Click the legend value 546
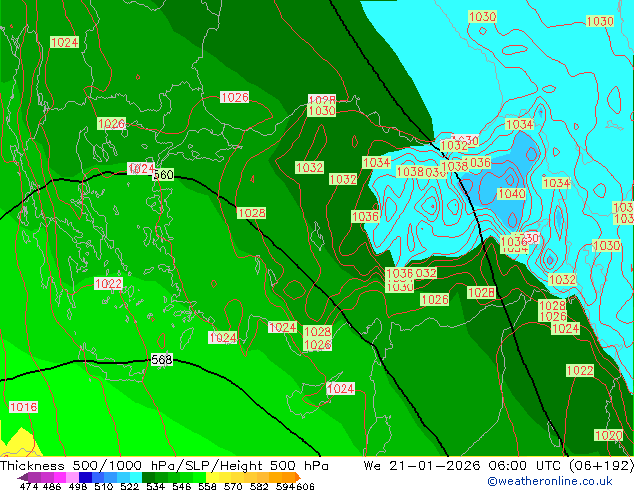The width and height of the screenshot is (634, 490). [182, 486]
